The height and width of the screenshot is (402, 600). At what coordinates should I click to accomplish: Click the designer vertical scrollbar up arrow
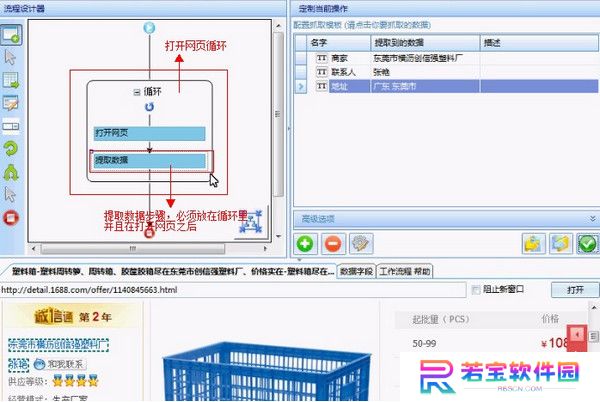(278, 26)
